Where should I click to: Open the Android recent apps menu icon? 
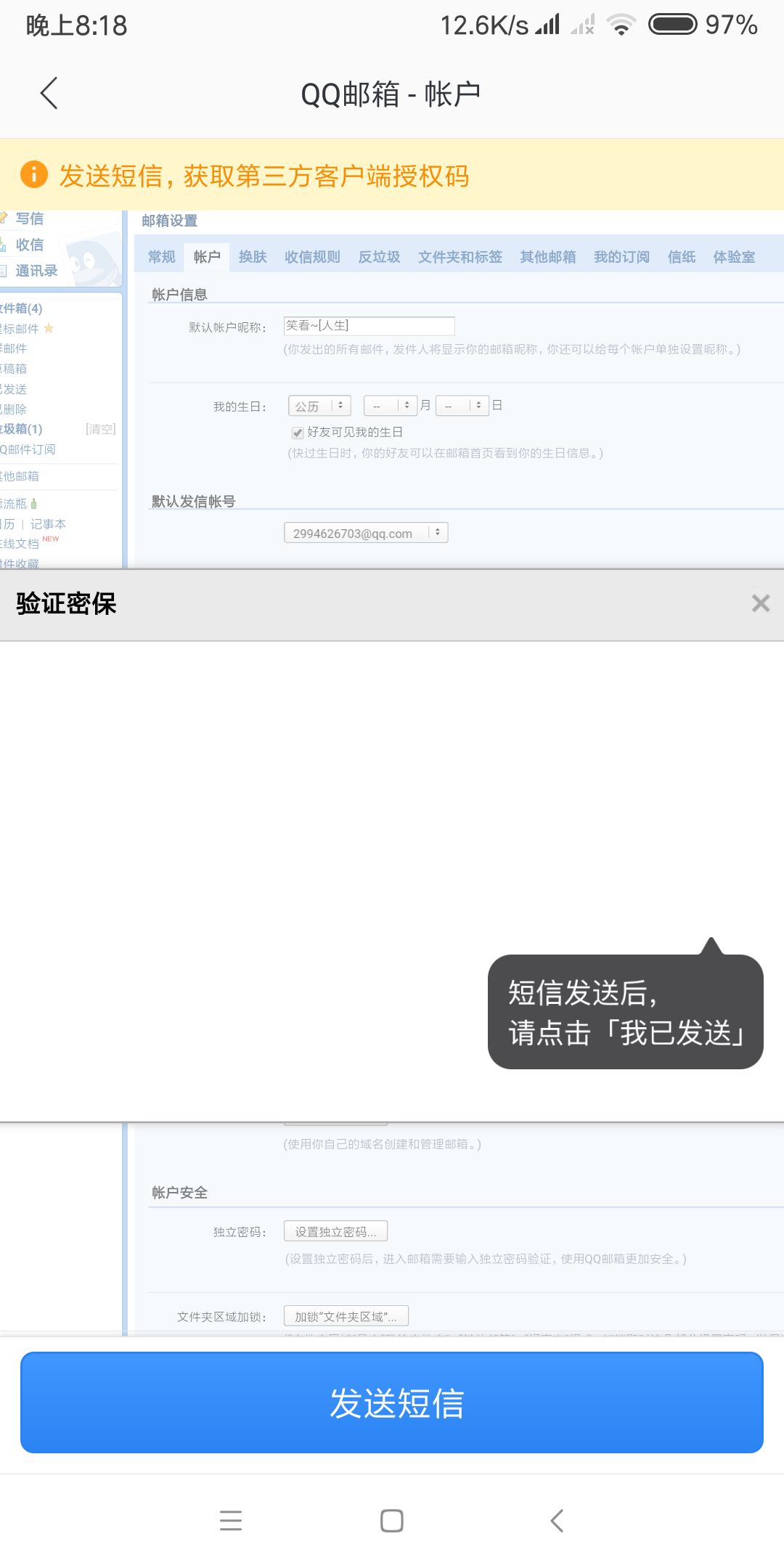point(231,1520)
